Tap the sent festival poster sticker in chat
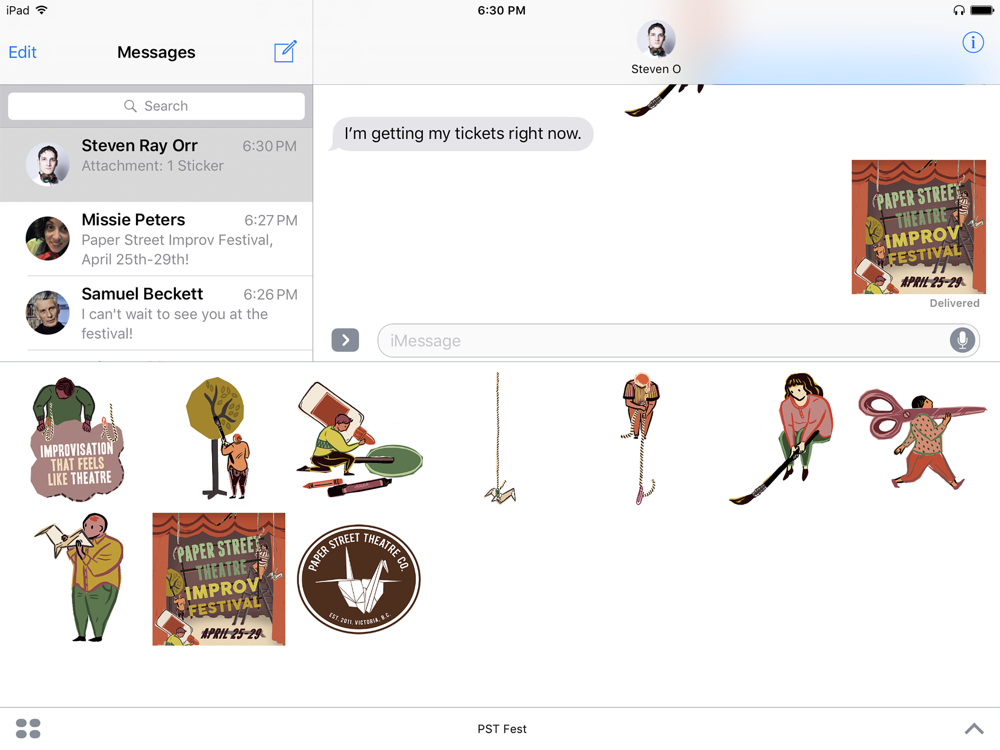The height and width of the screenshot is (750, 1000). [x=918, y=227]
